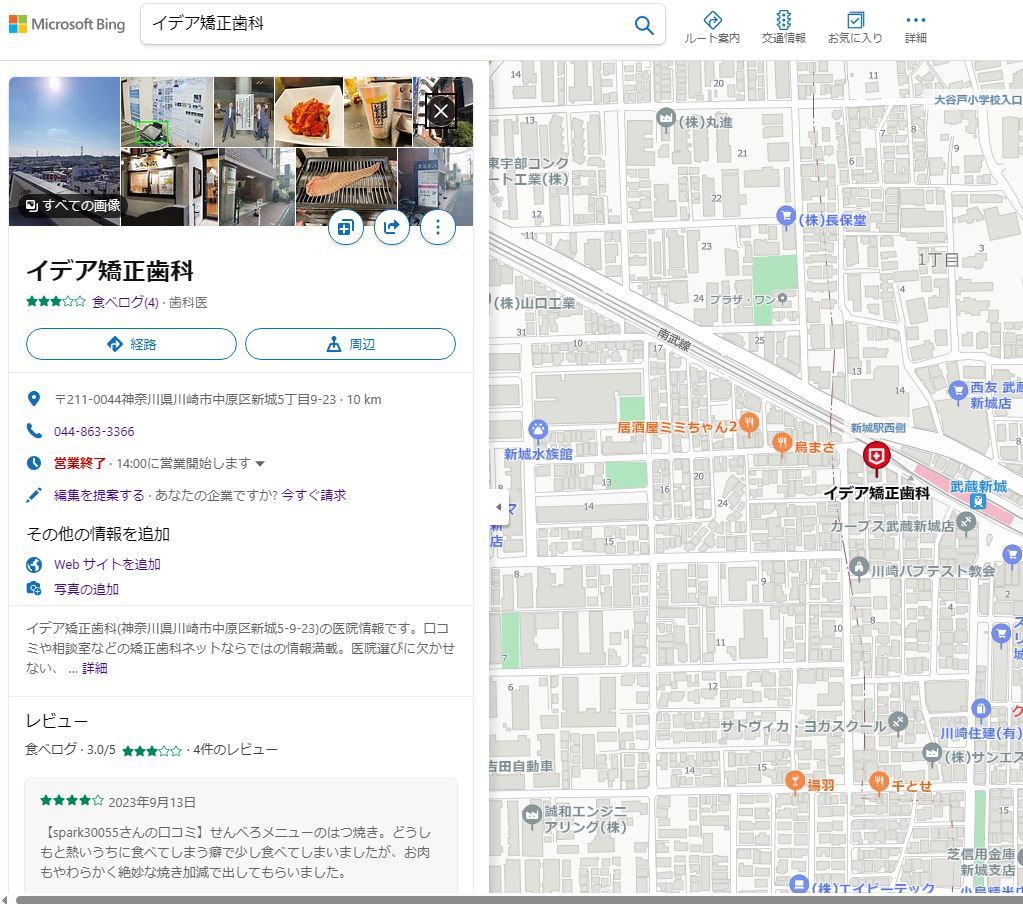Screen dimensions: 1023x904
Task: Click the clock hours icon
Action: 34,463
